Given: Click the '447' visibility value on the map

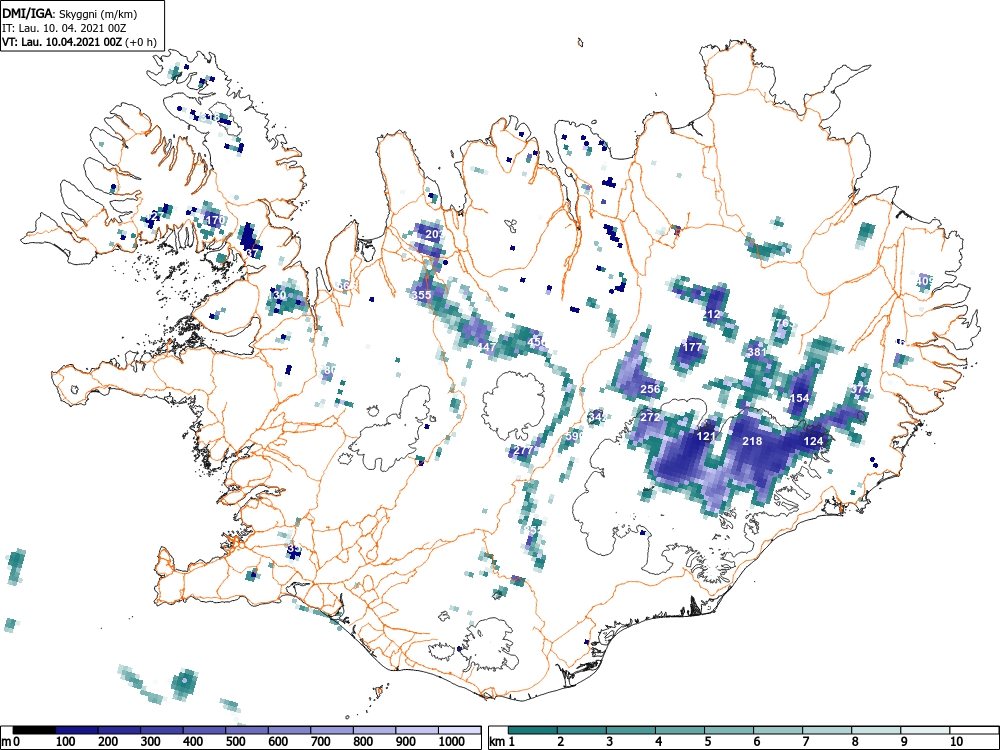Looking at the screenshot, I should click(x=487, y=347).
